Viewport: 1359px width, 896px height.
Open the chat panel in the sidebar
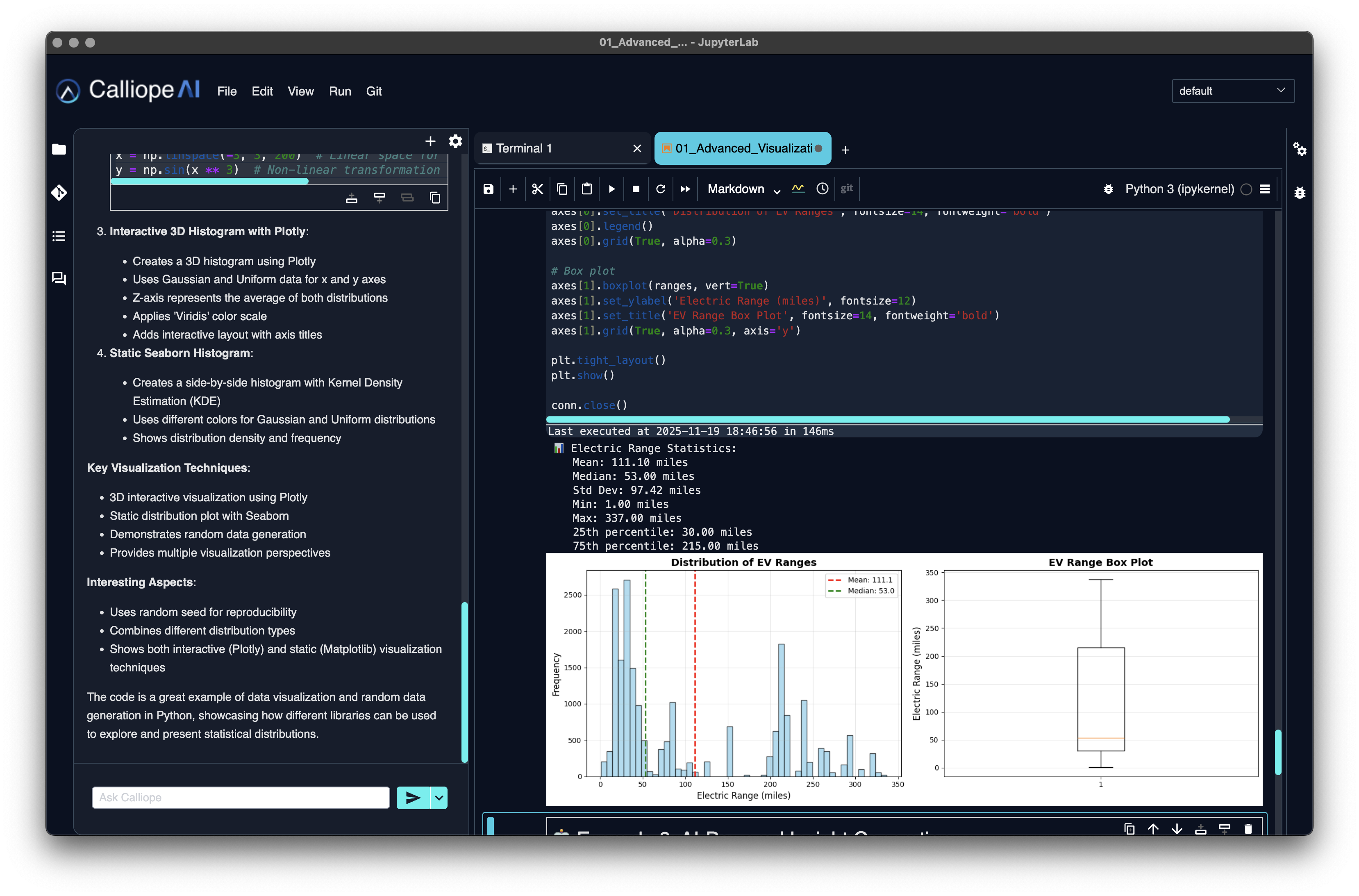(59, 278)
